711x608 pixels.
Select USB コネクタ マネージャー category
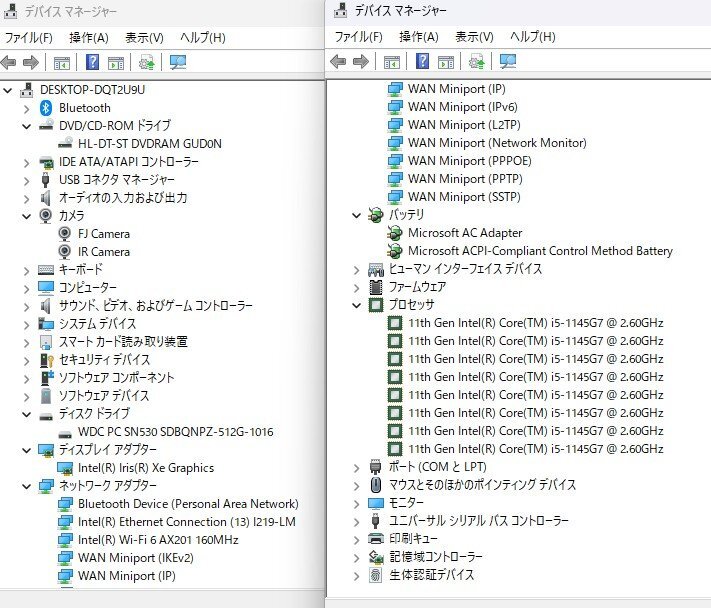(117, 180)
